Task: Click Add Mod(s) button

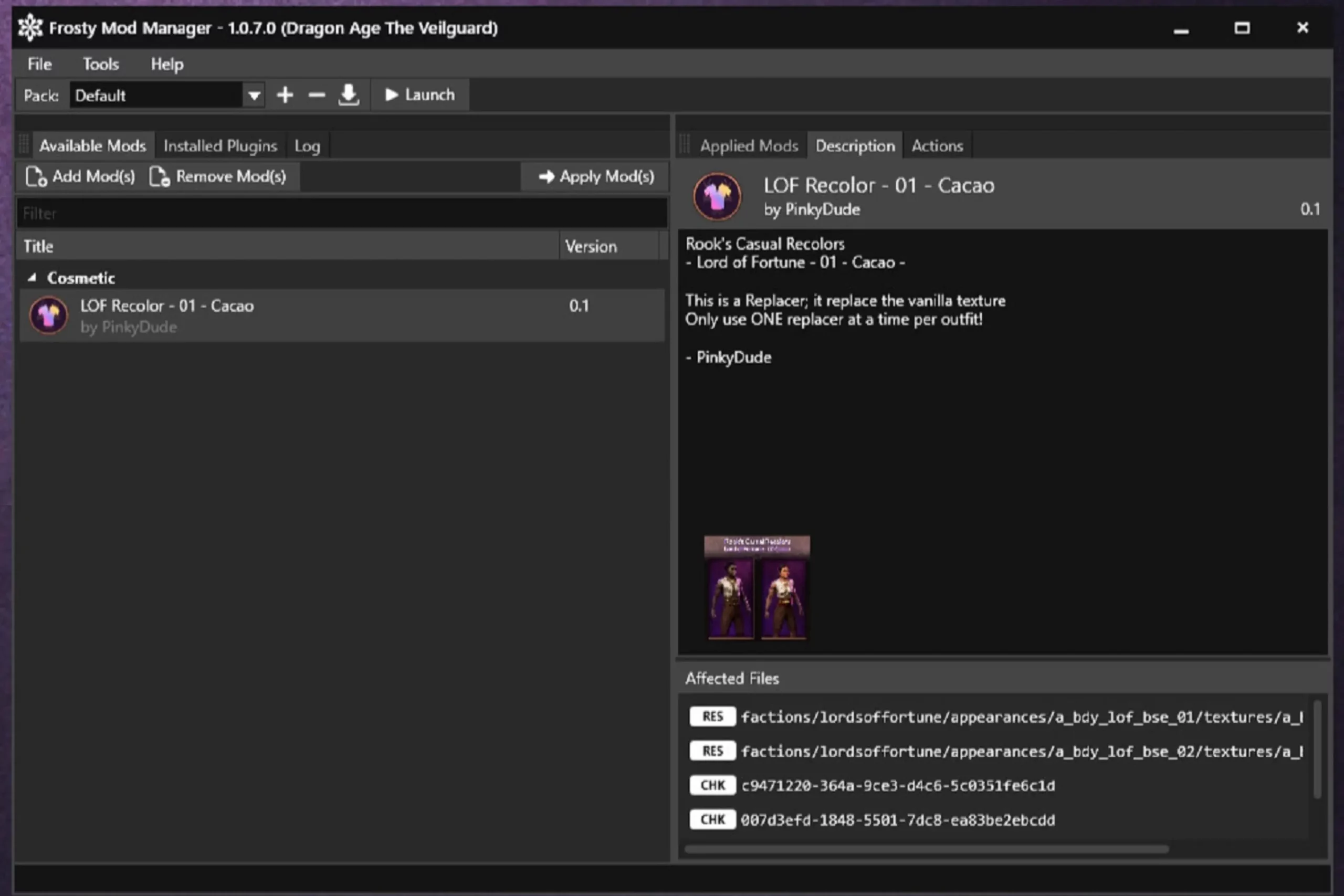Action: click(80, 176)
